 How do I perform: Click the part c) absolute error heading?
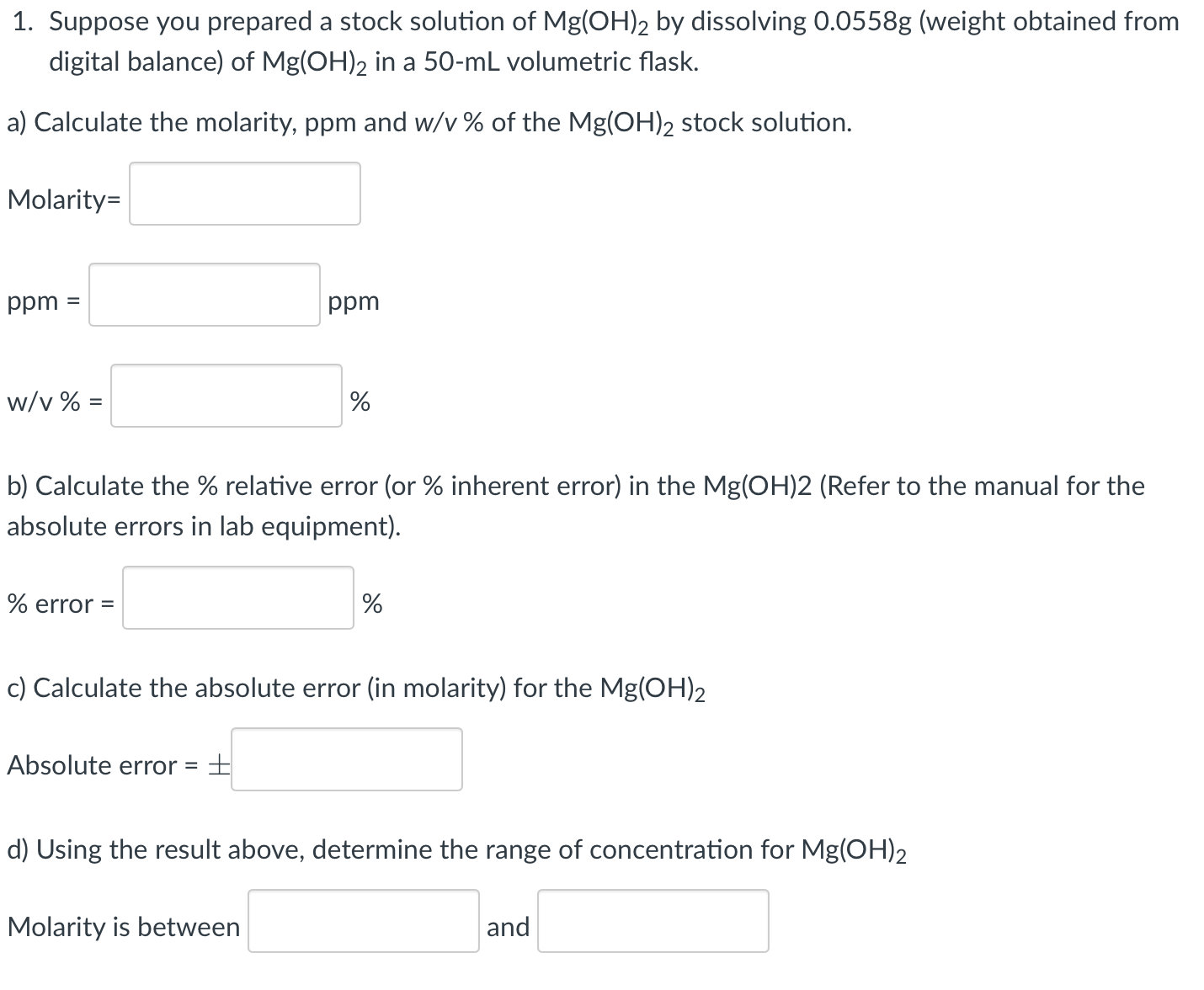[x=355, y=688]
